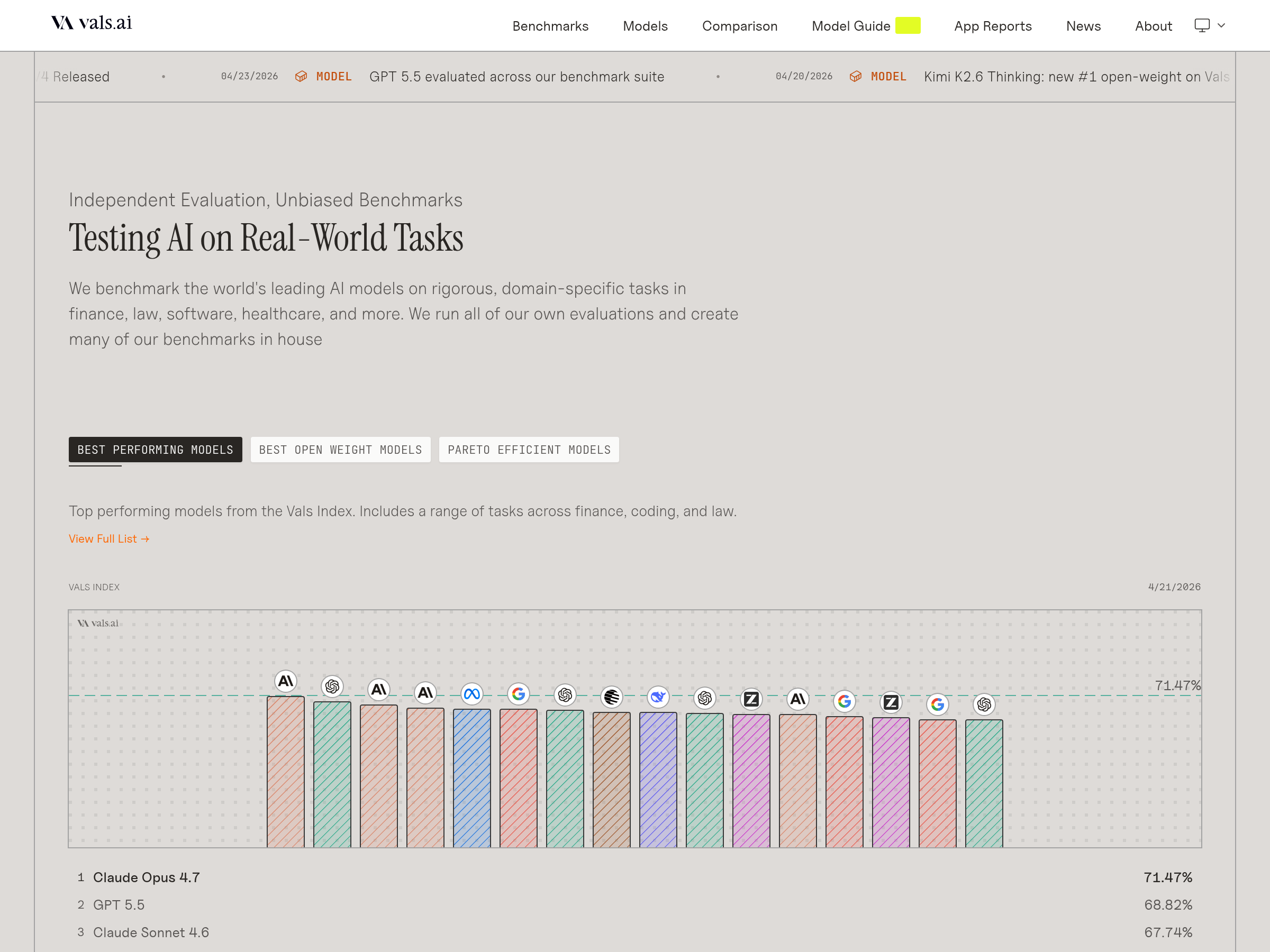The height and width of the screenshot is (952, 1270).
Task: Click the Meta logo icon above blue bar
Action: [471, 694]
